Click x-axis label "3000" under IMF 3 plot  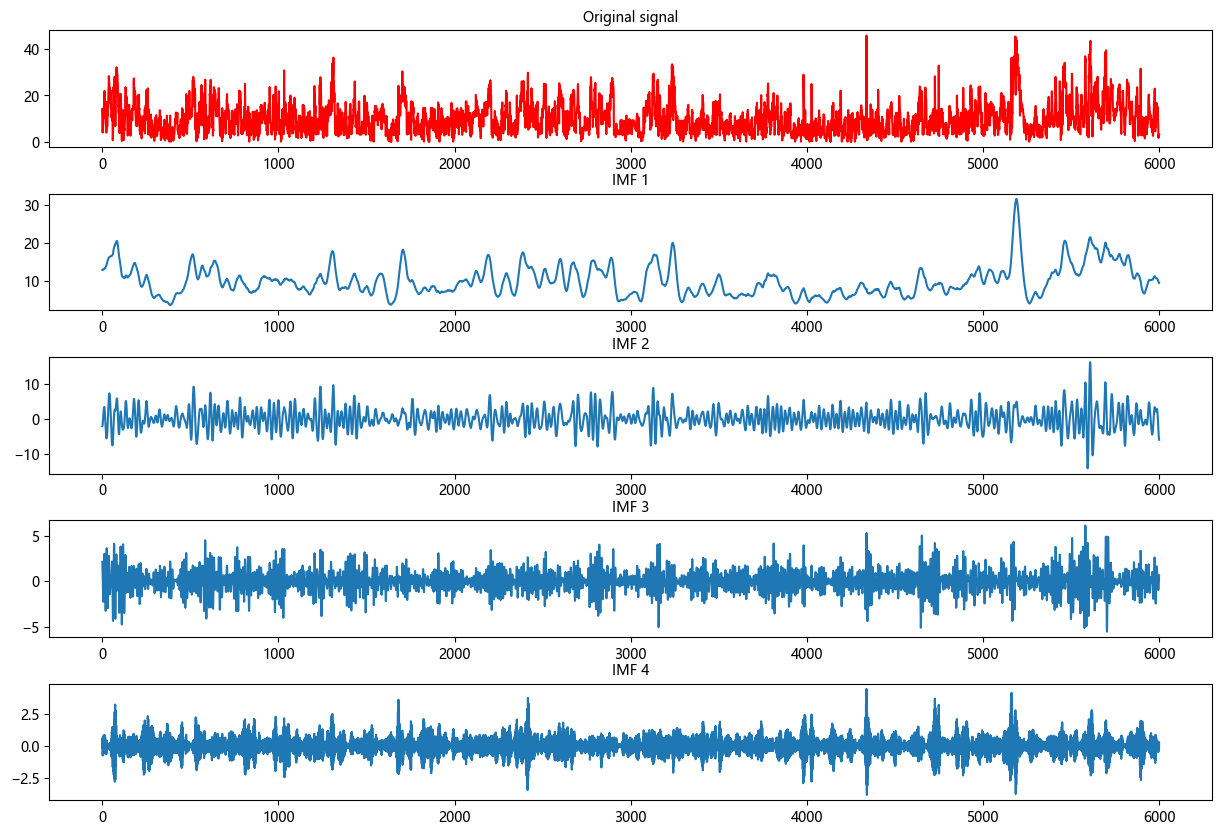630,654
